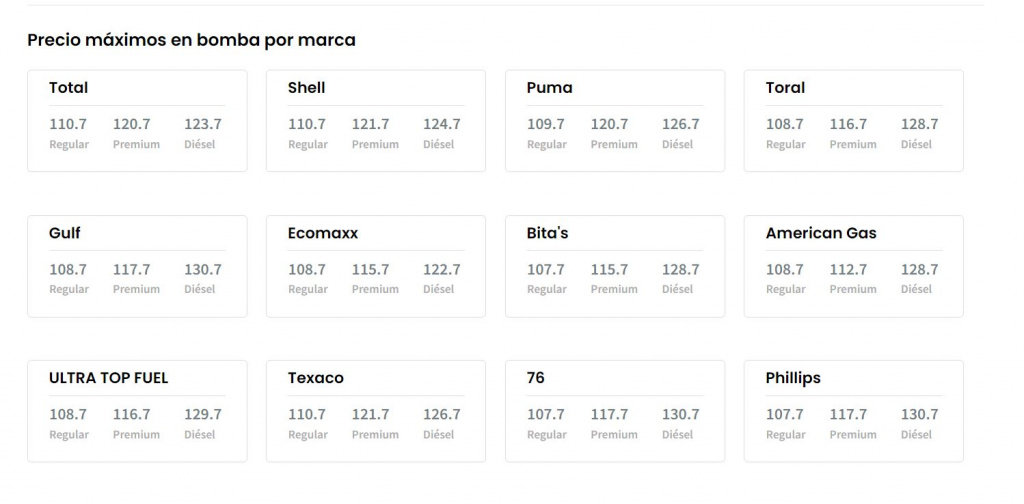Click American Gas Premium price 112.7

click(848, 269)
